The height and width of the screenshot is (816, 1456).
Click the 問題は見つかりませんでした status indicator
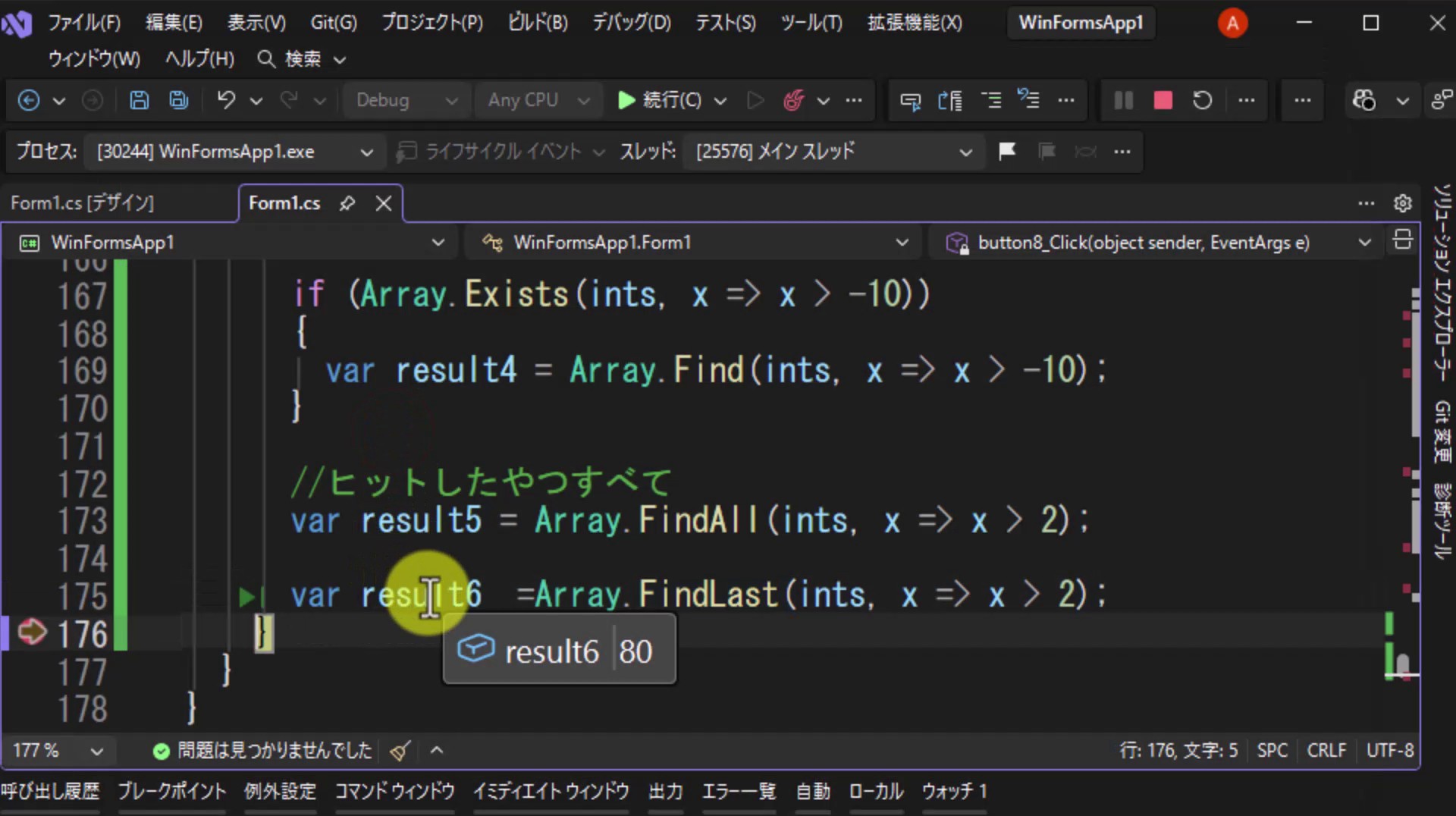262,751
